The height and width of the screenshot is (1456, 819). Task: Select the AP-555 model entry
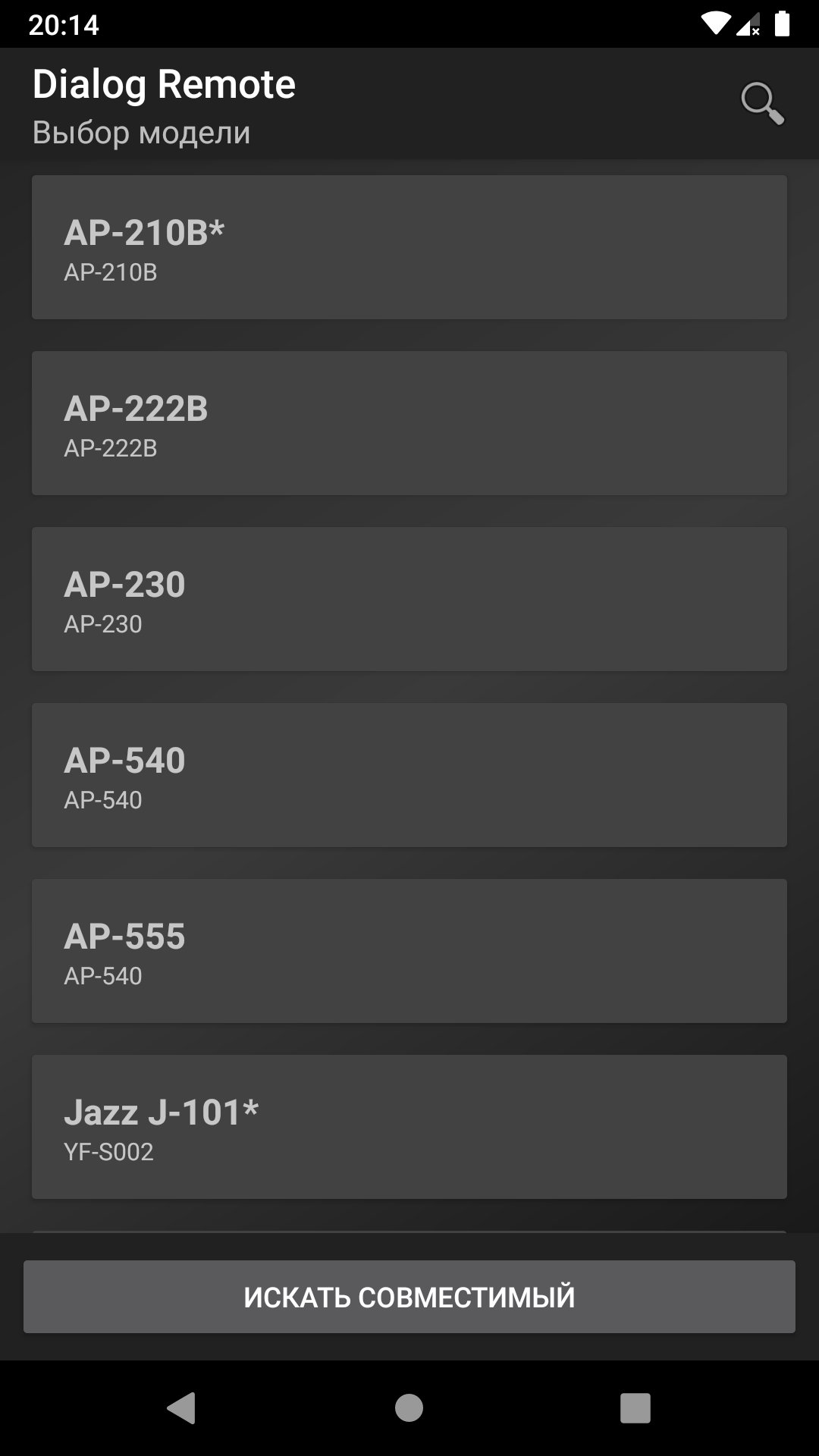point(409,951)
